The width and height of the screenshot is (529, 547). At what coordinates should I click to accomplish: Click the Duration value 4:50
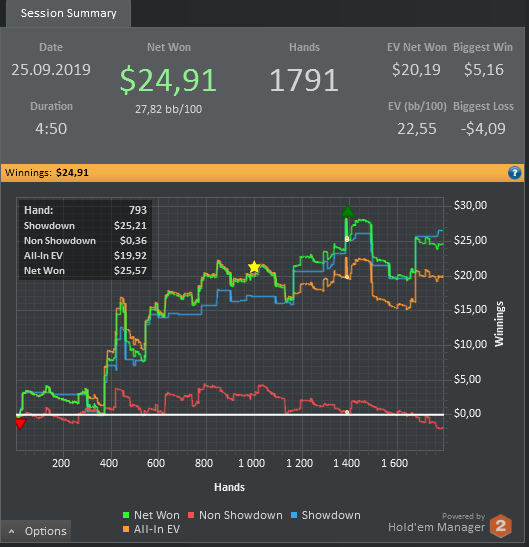[x=51, y=129]
